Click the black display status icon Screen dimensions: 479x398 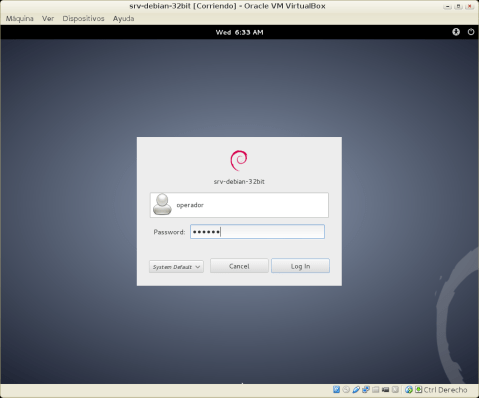tap(385, 390)
